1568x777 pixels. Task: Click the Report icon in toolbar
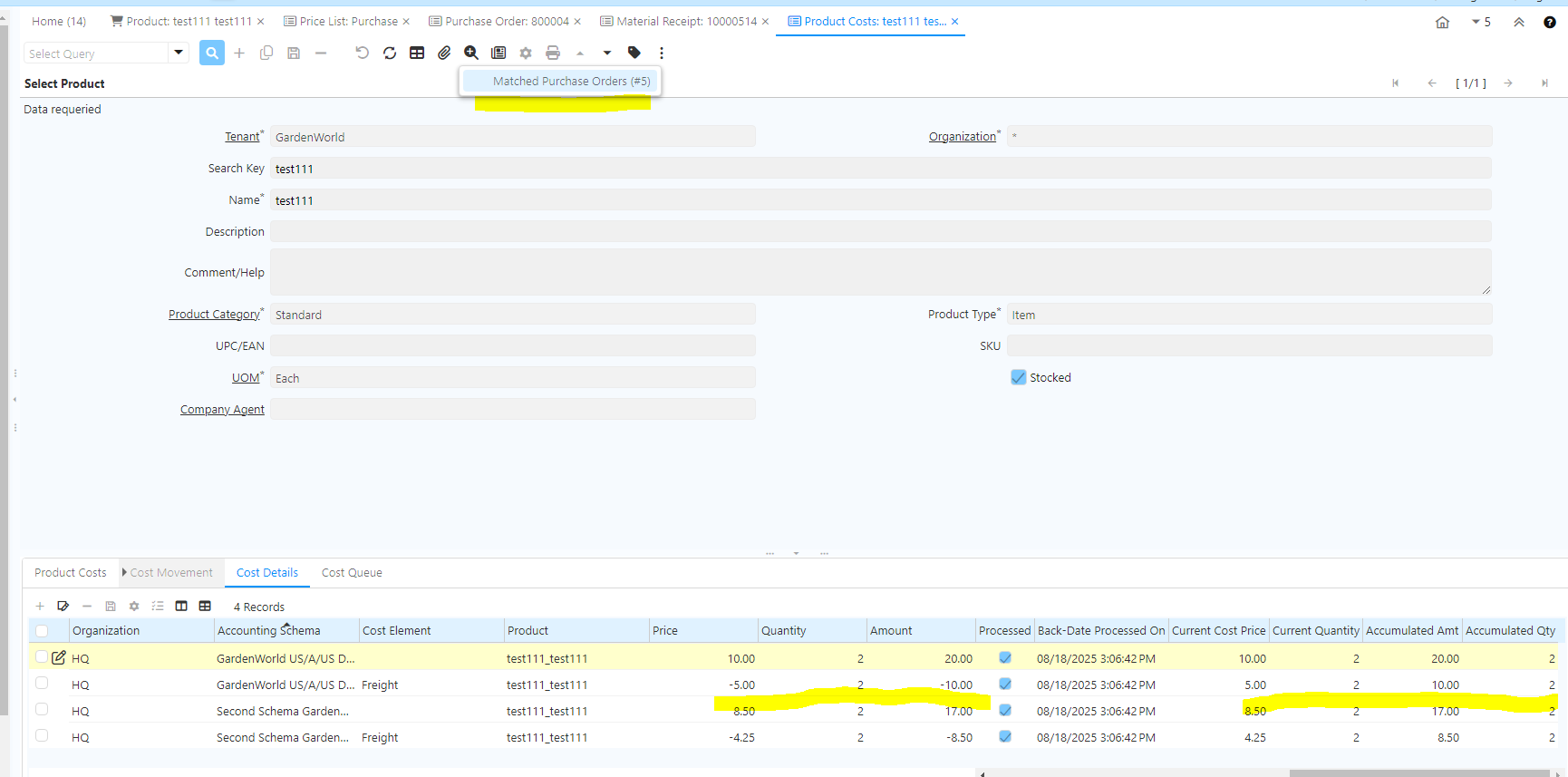498,53
